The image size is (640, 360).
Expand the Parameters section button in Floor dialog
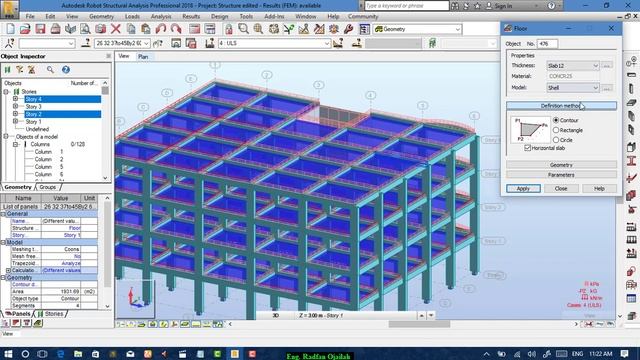(x=561, y=175)
